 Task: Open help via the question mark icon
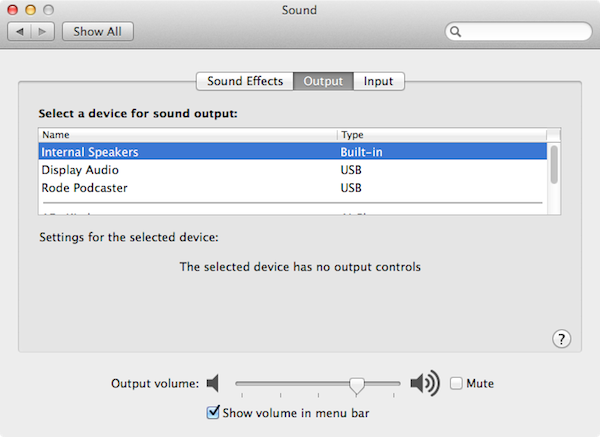[x=561, y=339]
